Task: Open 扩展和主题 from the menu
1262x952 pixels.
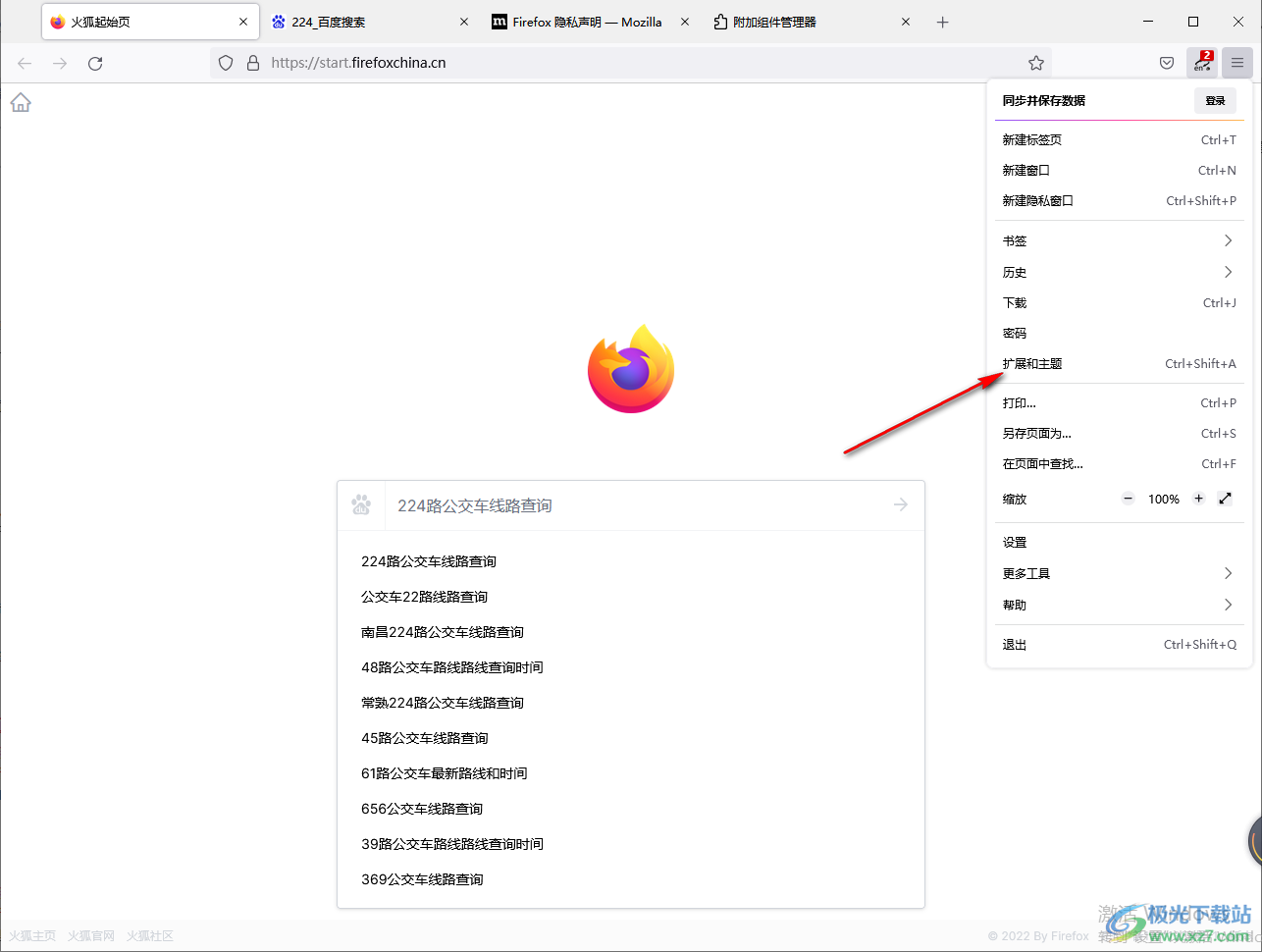Action: pos(1119,363)
